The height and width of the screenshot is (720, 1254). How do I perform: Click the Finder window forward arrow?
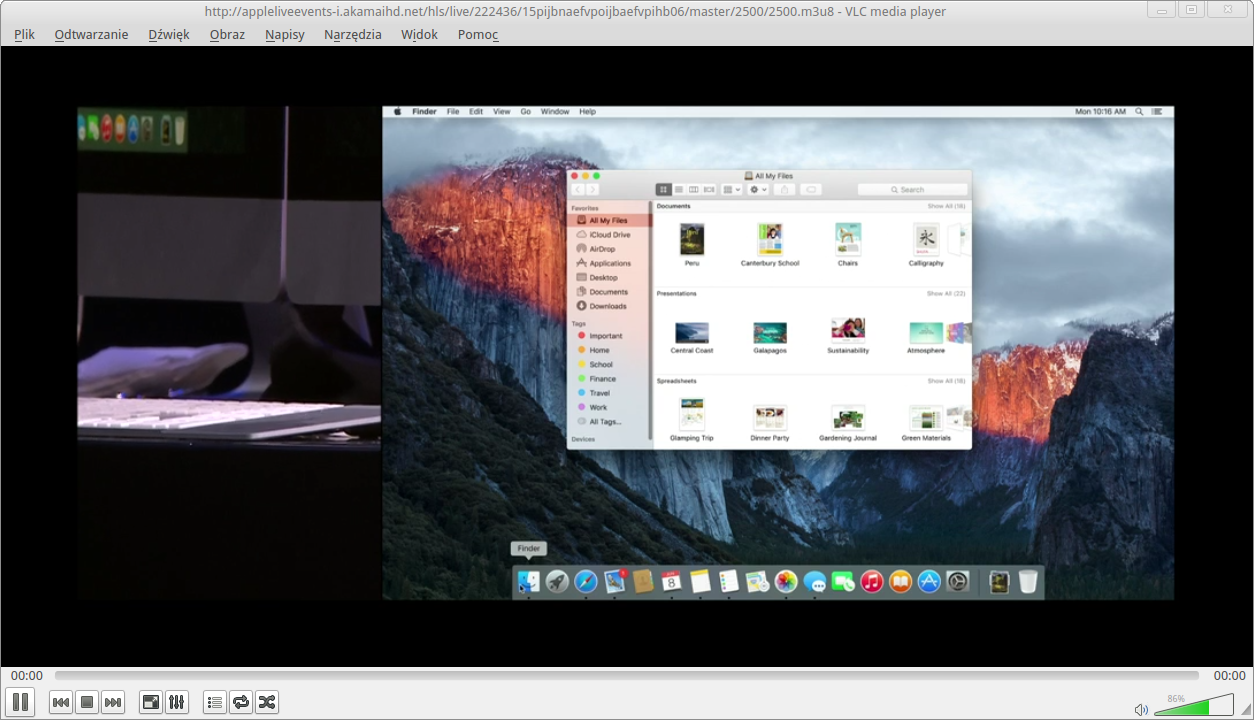pyautogui.click(x=592, y=189)
